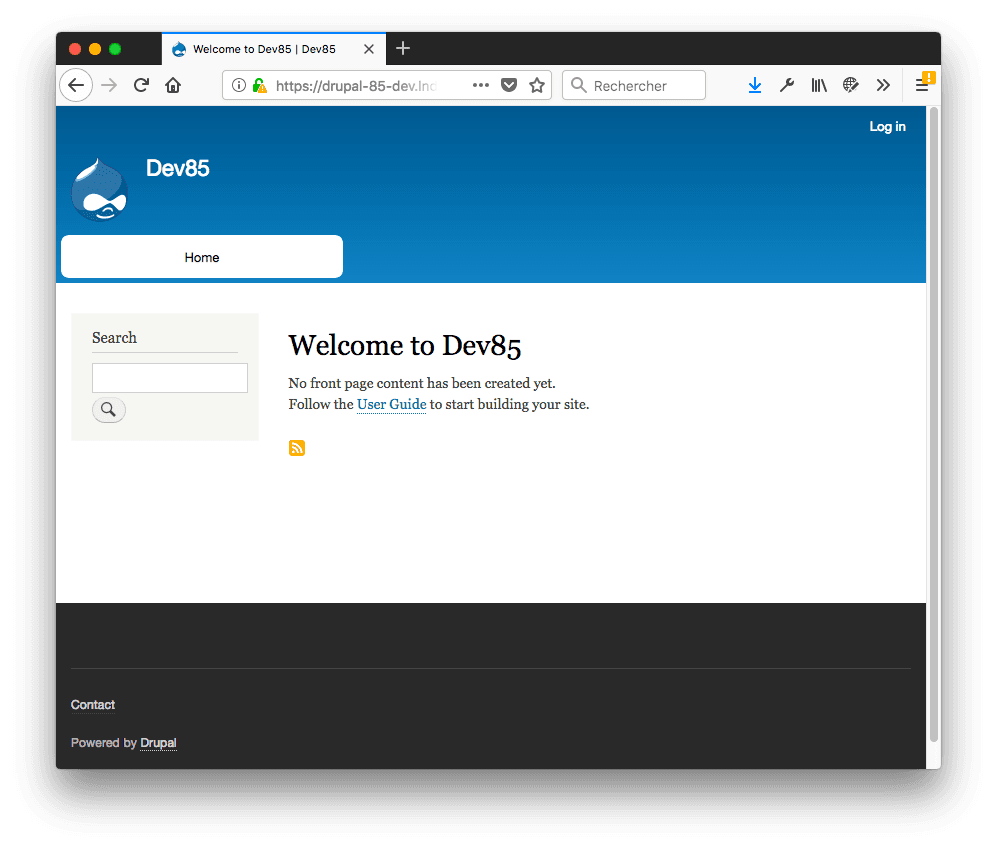Open the Firefox hamburger menu
The height and width of the screenshot is (849, 997).
(924, 85)
